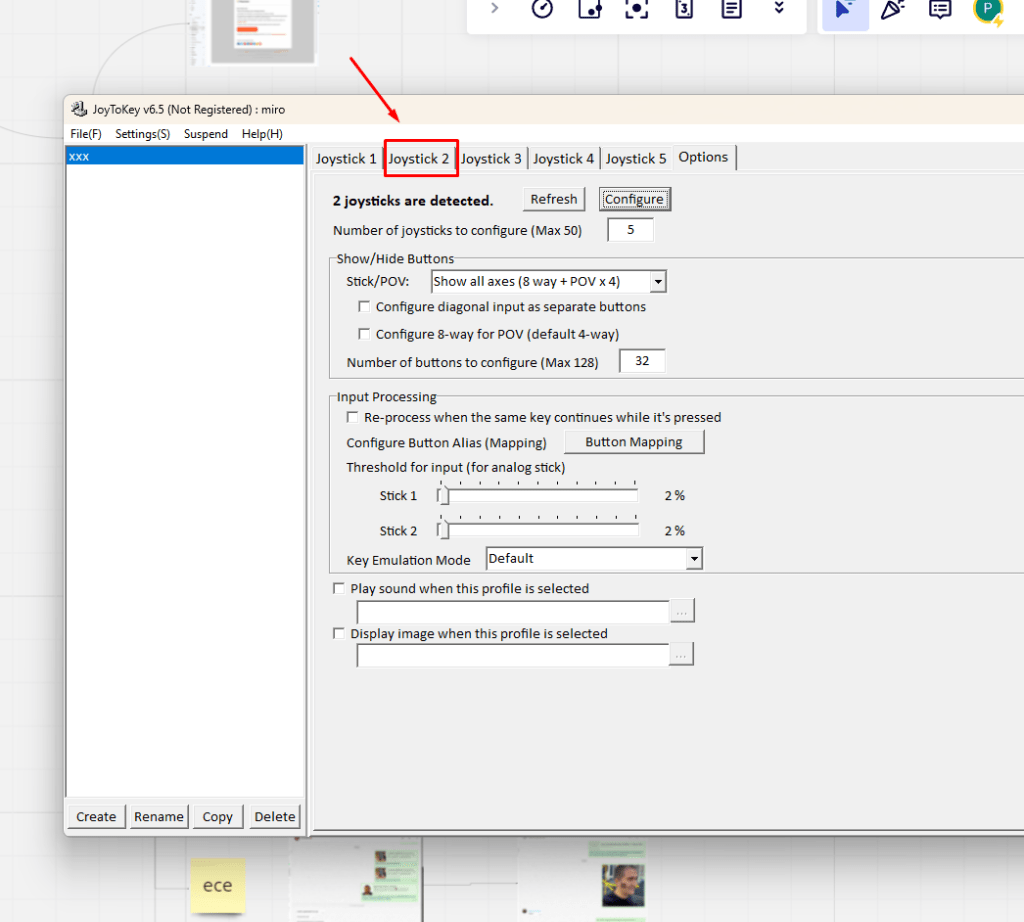
Task: Enable Play sound when profile selected
Action: [x=339, y=588]
